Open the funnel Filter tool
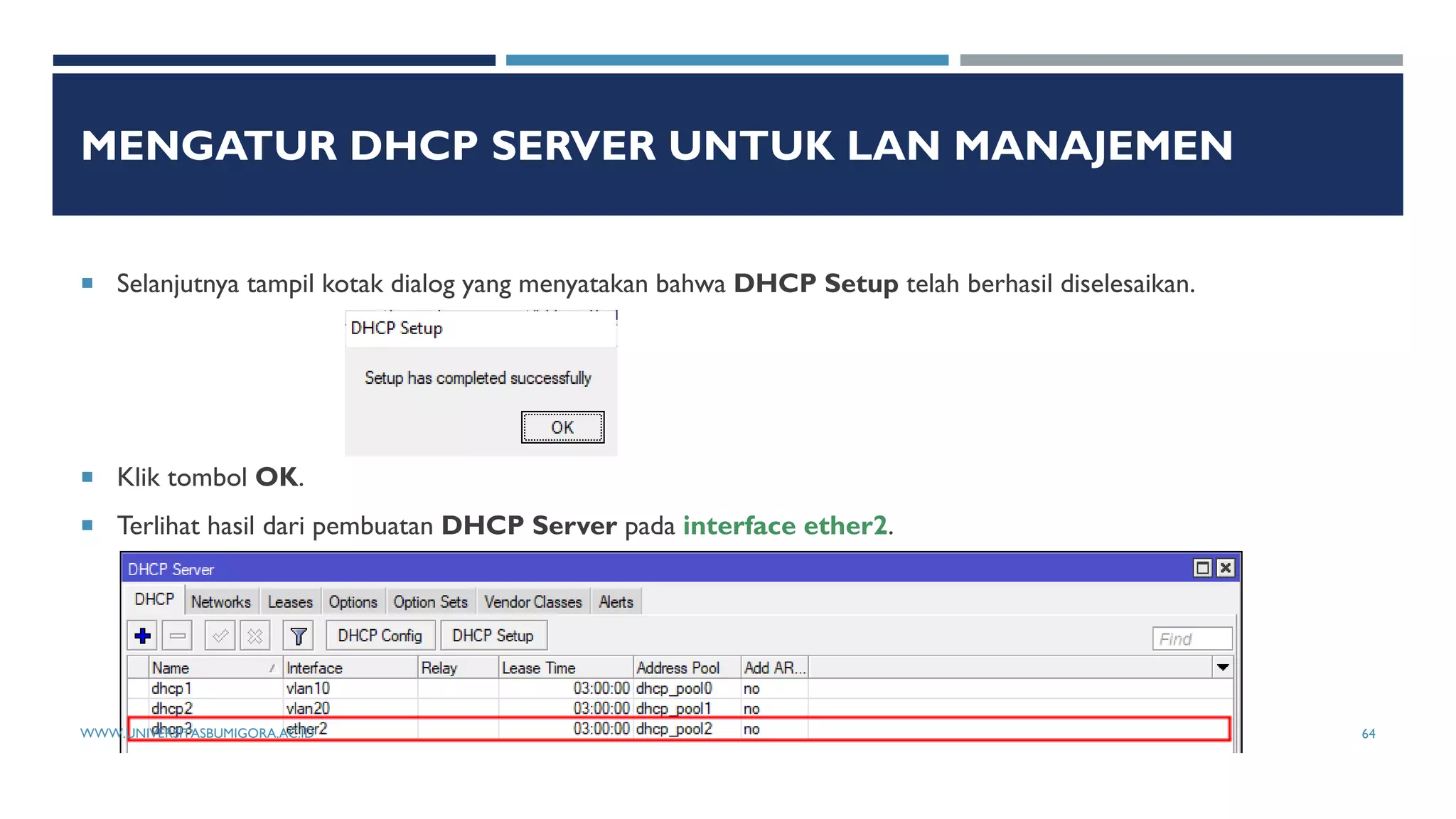Screen dimensions: 1456x819 (299, 636)
